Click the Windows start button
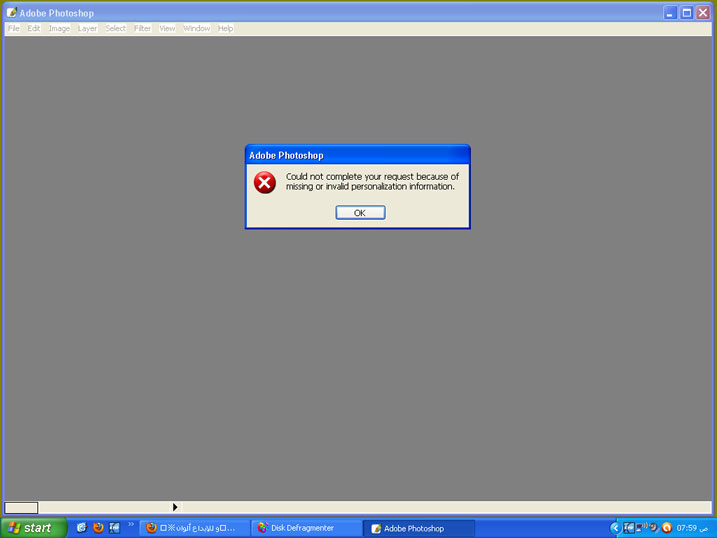The image size is (717, 538). [33, 528]
